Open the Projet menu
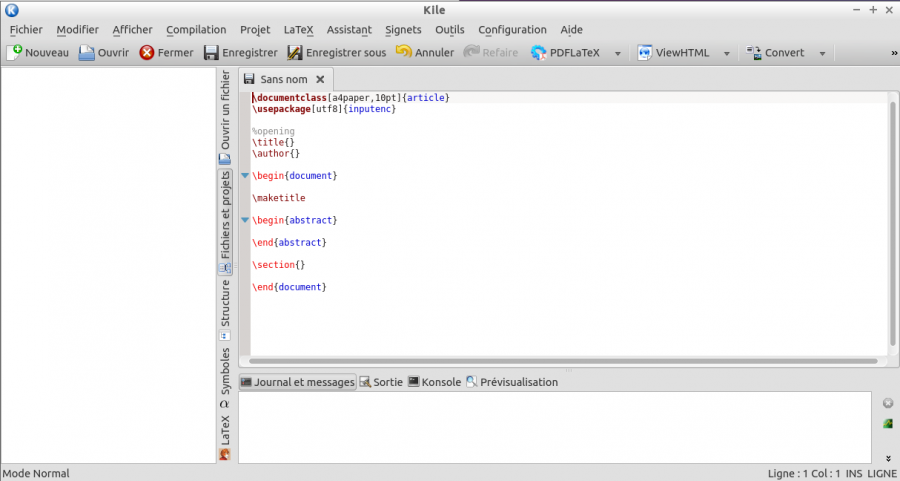Screen dimensions: 900x481 [x=255, y=30]
